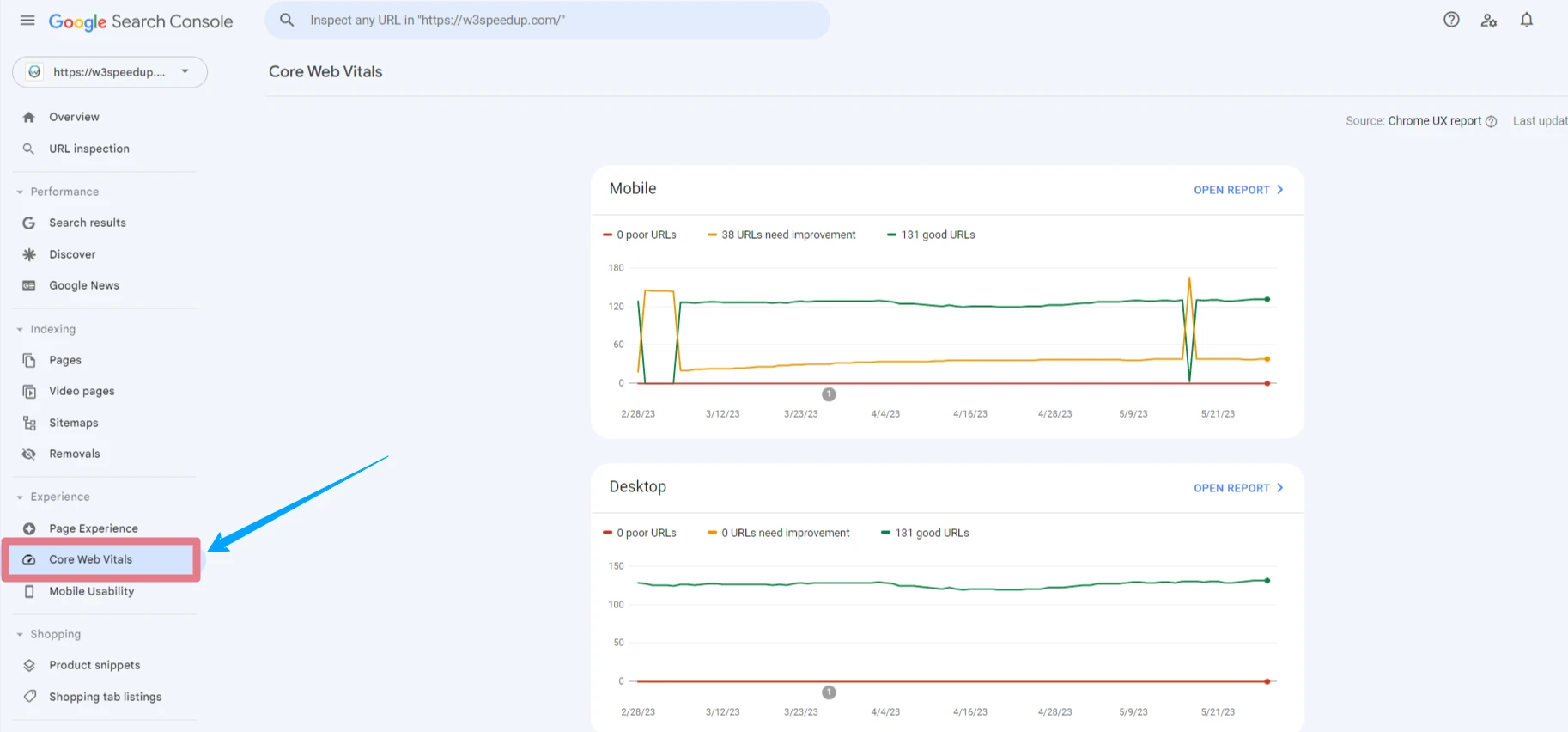Collapse the Experience section
Viewport: 1568px width, 732px height.
point(21,497)
